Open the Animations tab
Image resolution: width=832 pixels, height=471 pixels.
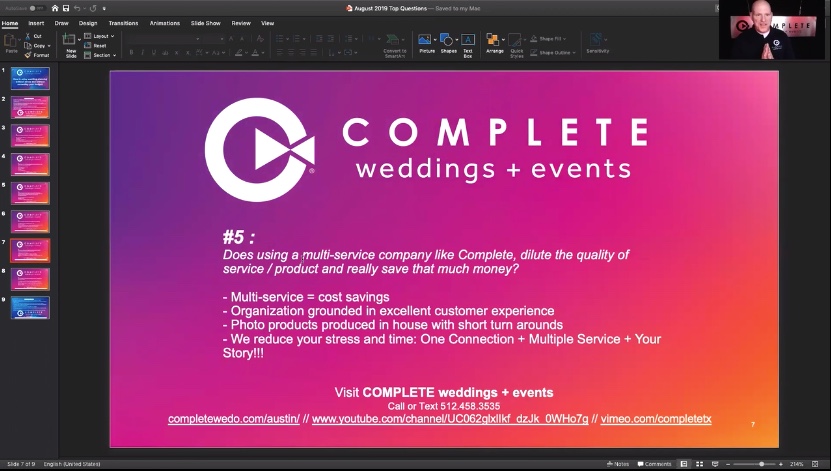[164, 23]
